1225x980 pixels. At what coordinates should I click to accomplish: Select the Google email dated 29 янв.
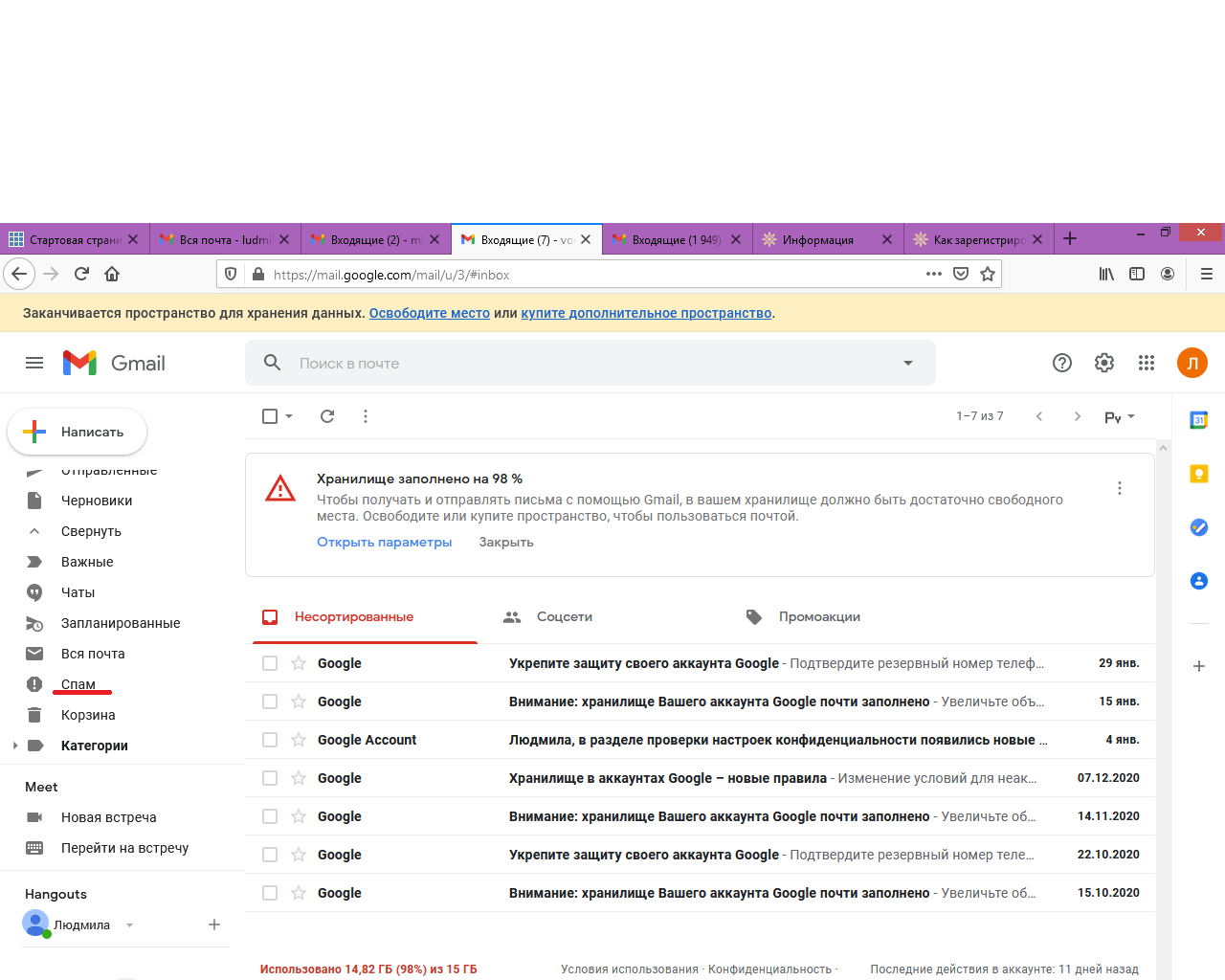(x=270, y=663)
